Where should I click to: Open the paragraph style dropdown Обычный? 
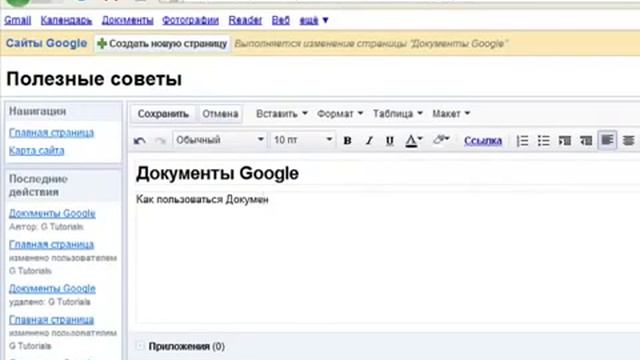[x=220, y=140]
